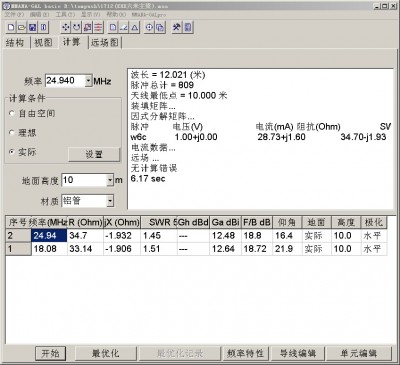Select the 理想 (perfect ground) radio button
Viewport: 400px width, 365px height.
pyautogui.click(x=12, y=133)
